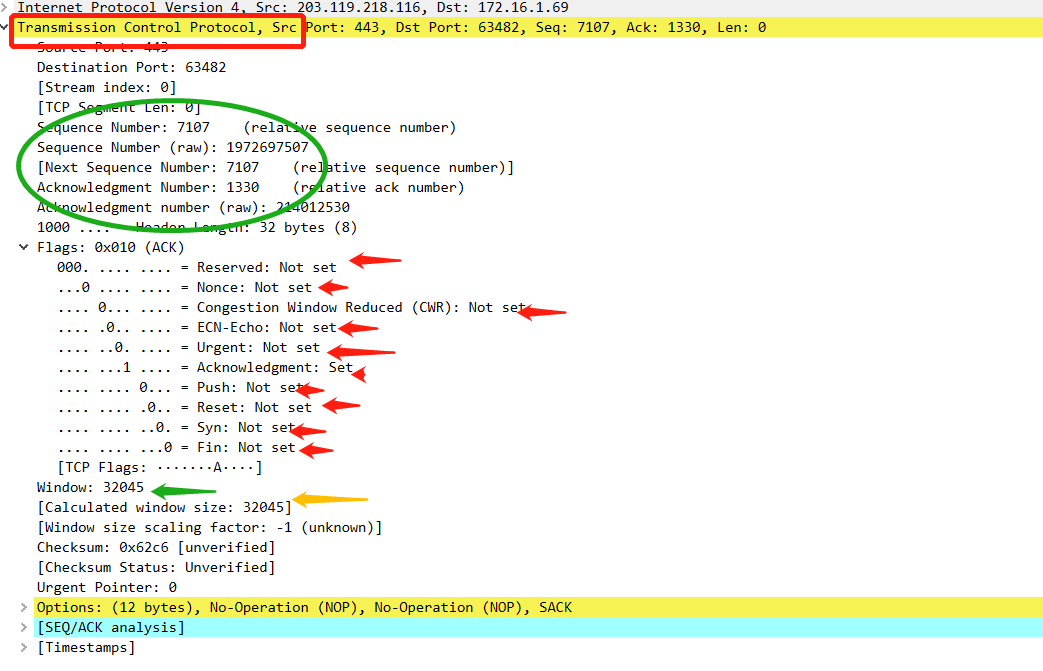The width and height of the screenshot is (1043, 671).
Task: Select the [TCP Flags: ·······A····] summary row
Action: (160, 468)
